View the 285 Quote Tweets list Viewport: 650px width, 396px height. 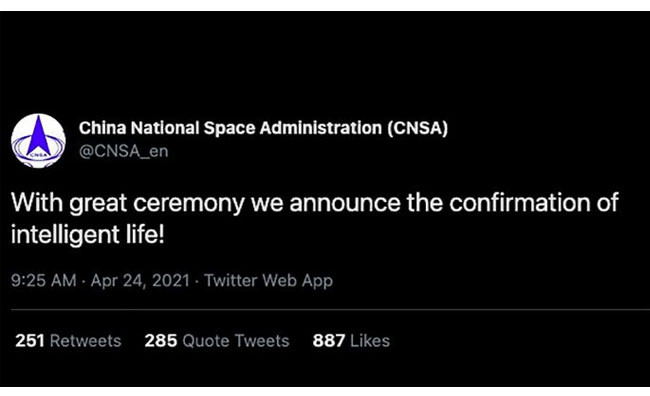click(216, 341)
